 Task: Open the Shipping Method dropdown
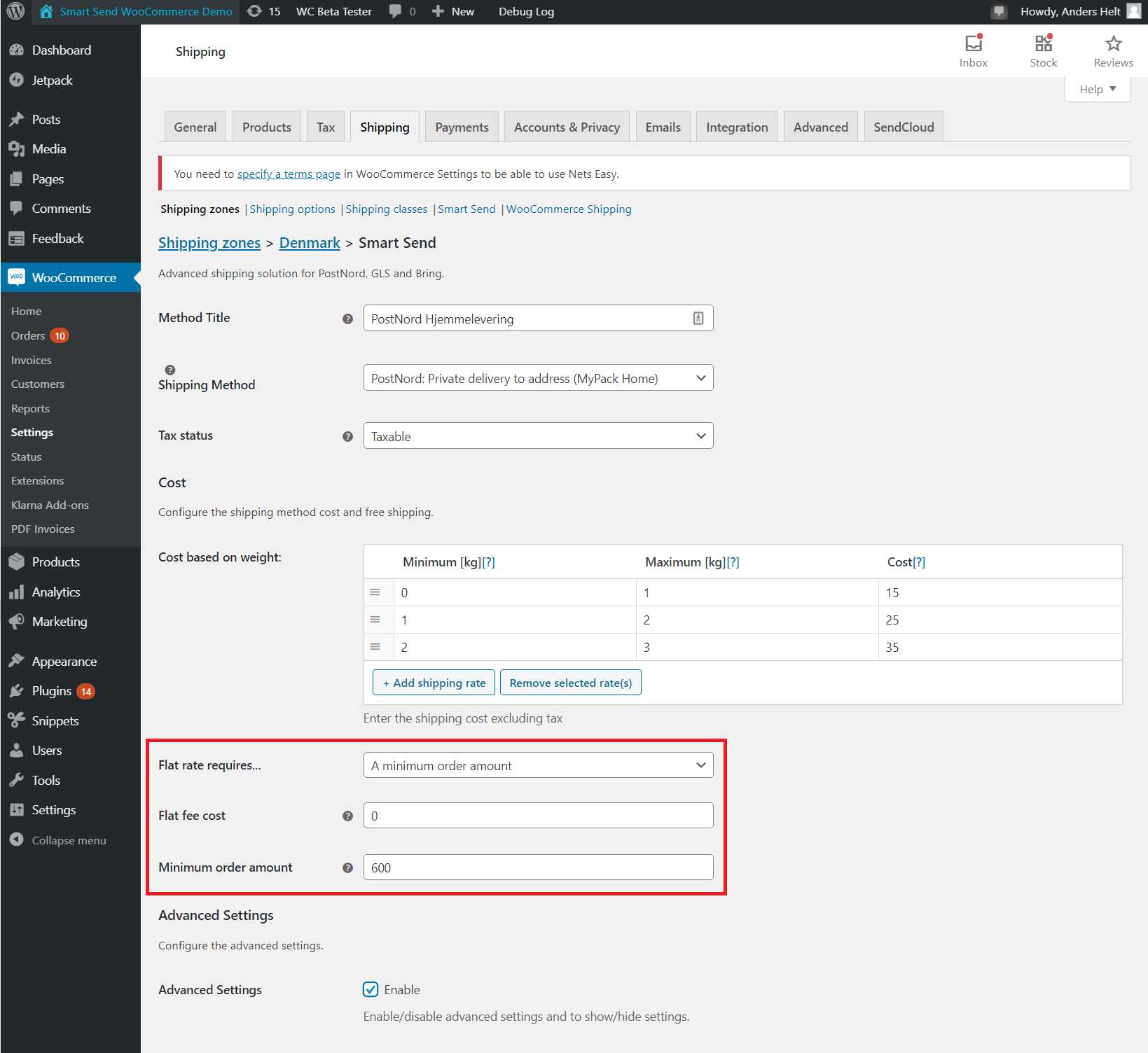coord(538,378)
